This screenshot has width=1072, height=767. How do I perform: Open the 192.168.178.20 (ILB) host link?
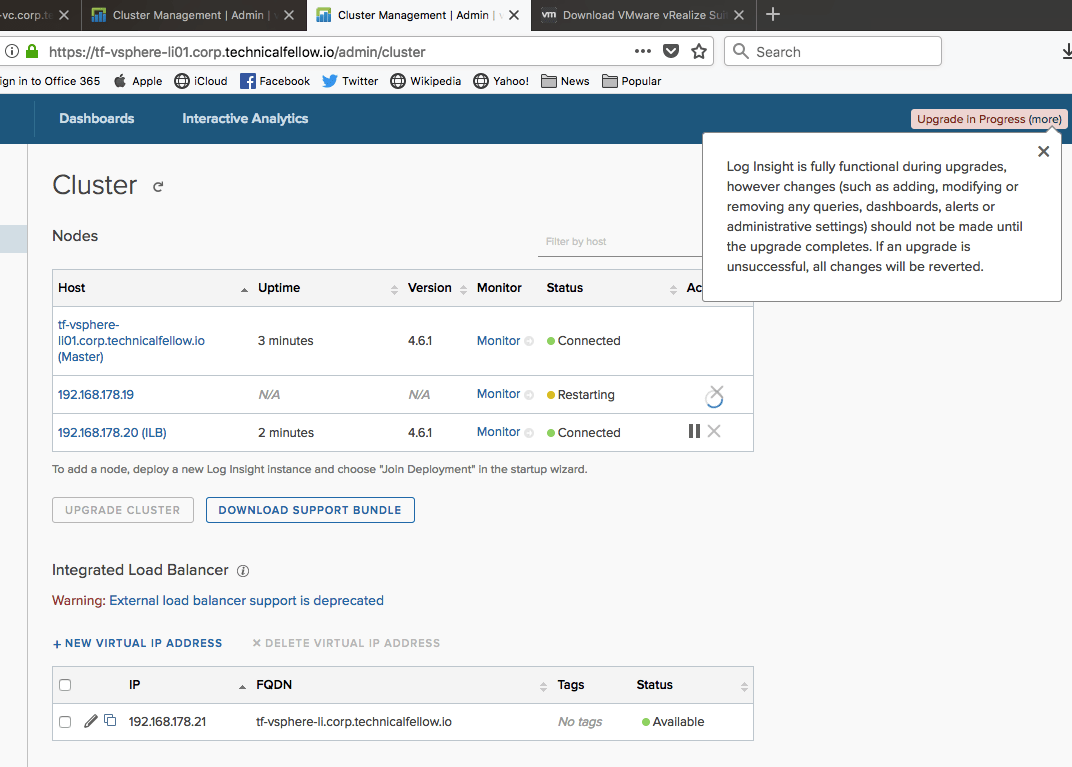point(112,433)
